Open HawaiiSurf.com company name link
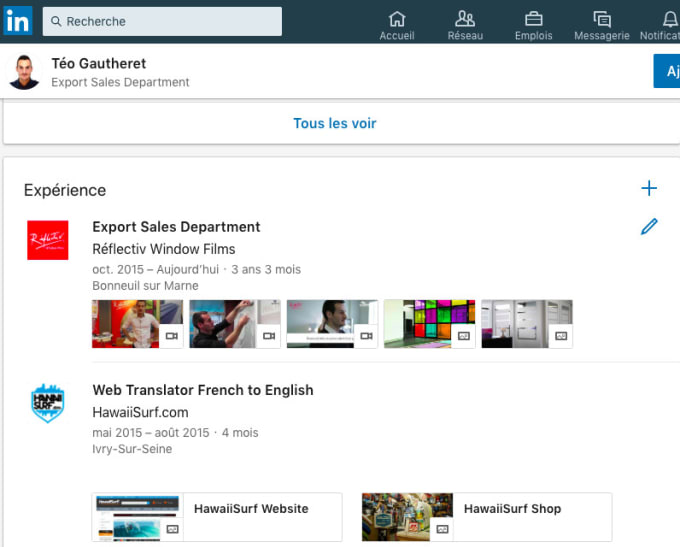680x547 pixels. 141,412
